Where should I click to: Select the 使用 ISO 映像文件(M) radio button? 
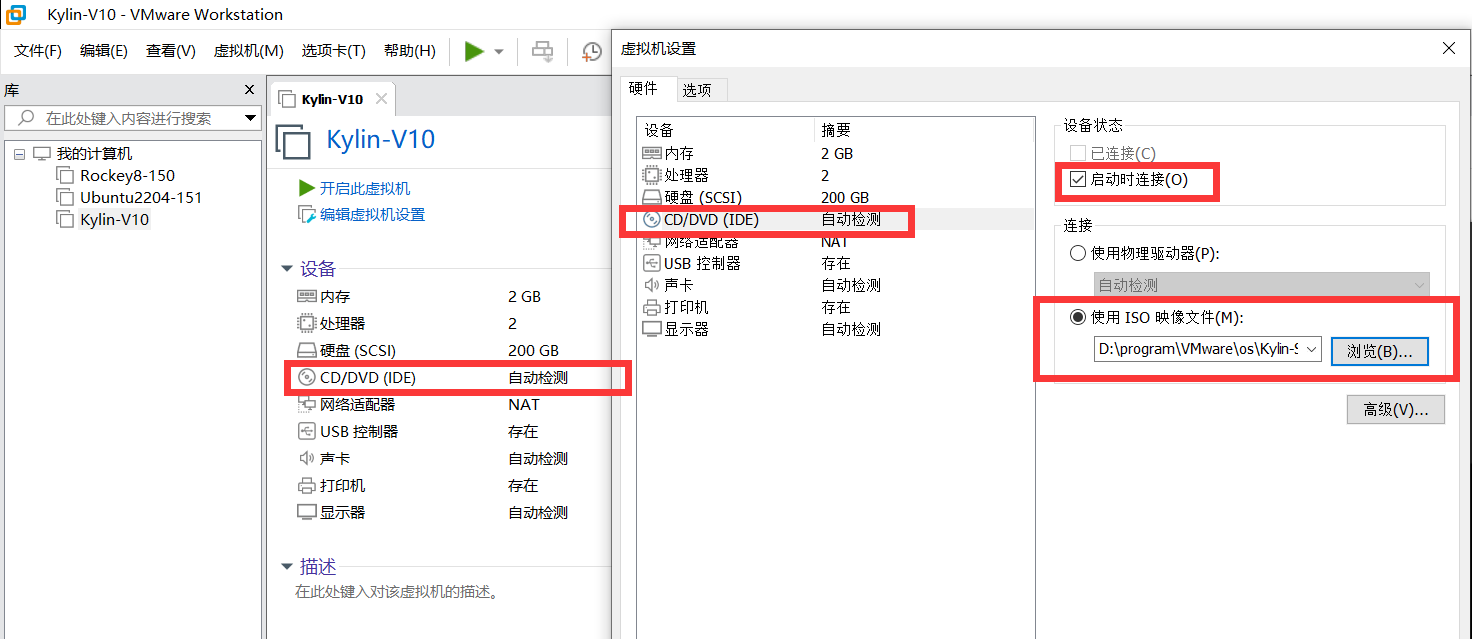(1078, 317)
